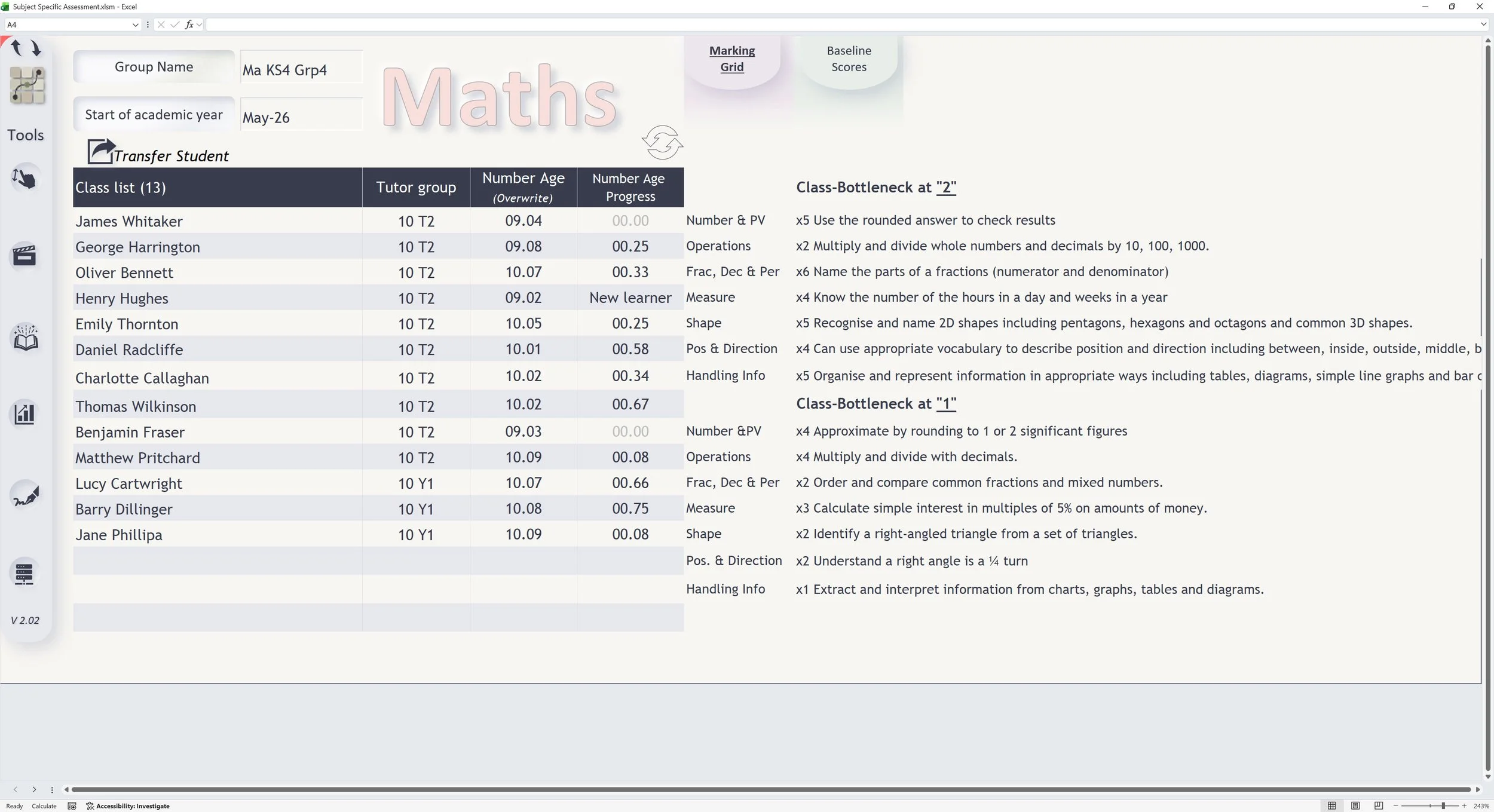
Task: Open the sheet tab options dots menu
Action: tap(52, 789)
